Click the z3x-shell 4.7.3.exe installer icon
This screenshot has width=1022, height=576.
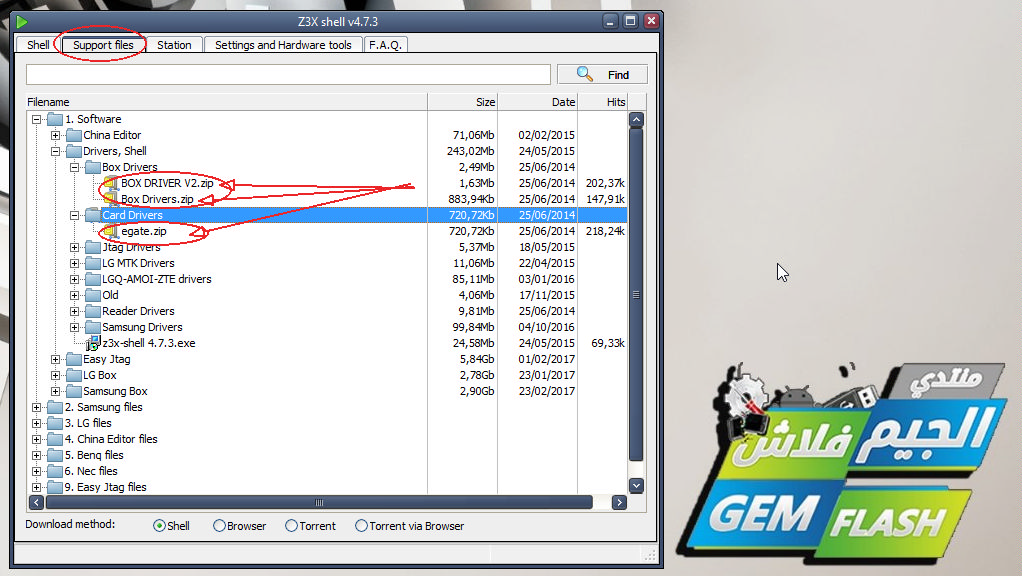(x=93, y=343)
